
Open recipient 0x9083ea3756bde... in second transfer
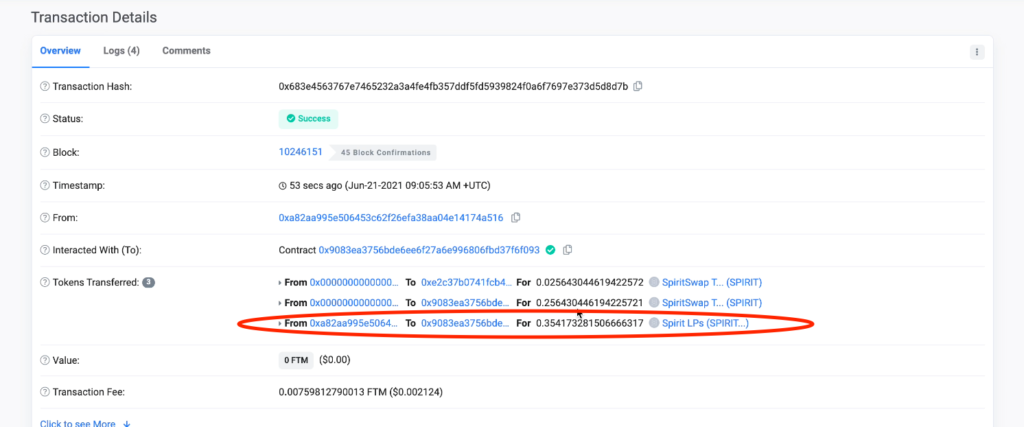[466, 303]
